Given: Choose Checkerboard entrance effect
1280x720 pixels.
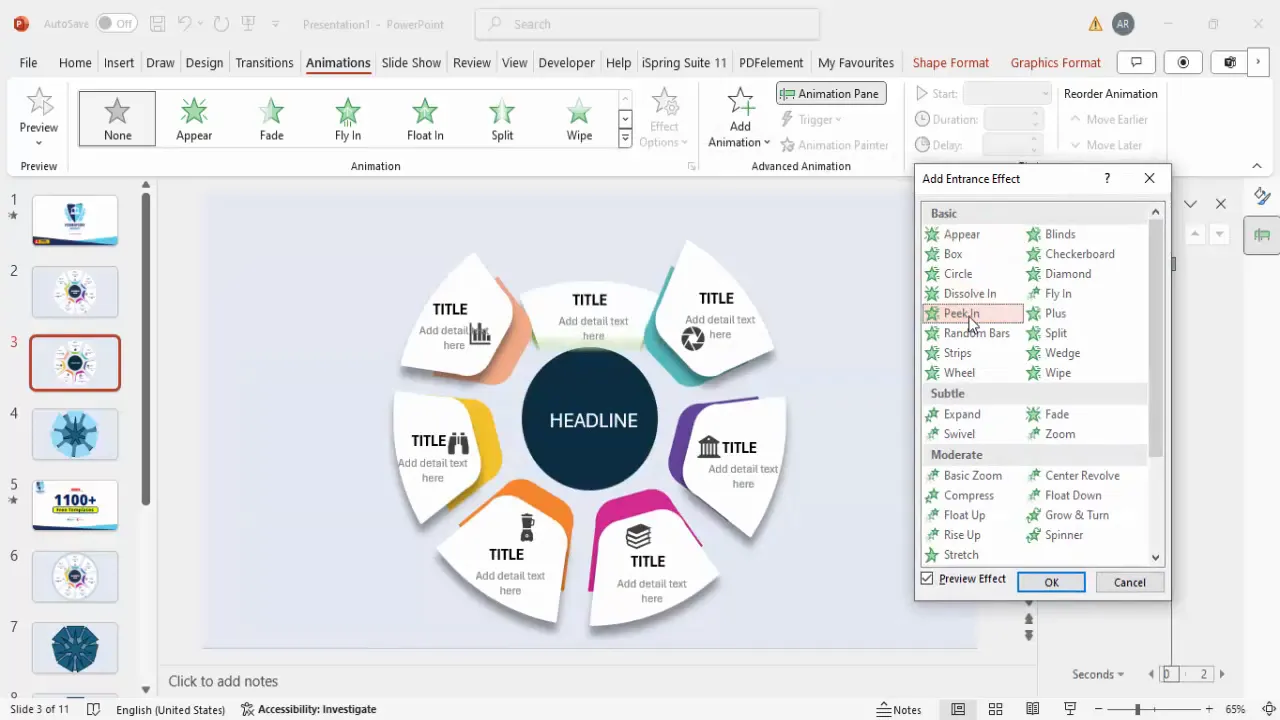Looking at the screenshot, I should click(x=1070, y=254).
